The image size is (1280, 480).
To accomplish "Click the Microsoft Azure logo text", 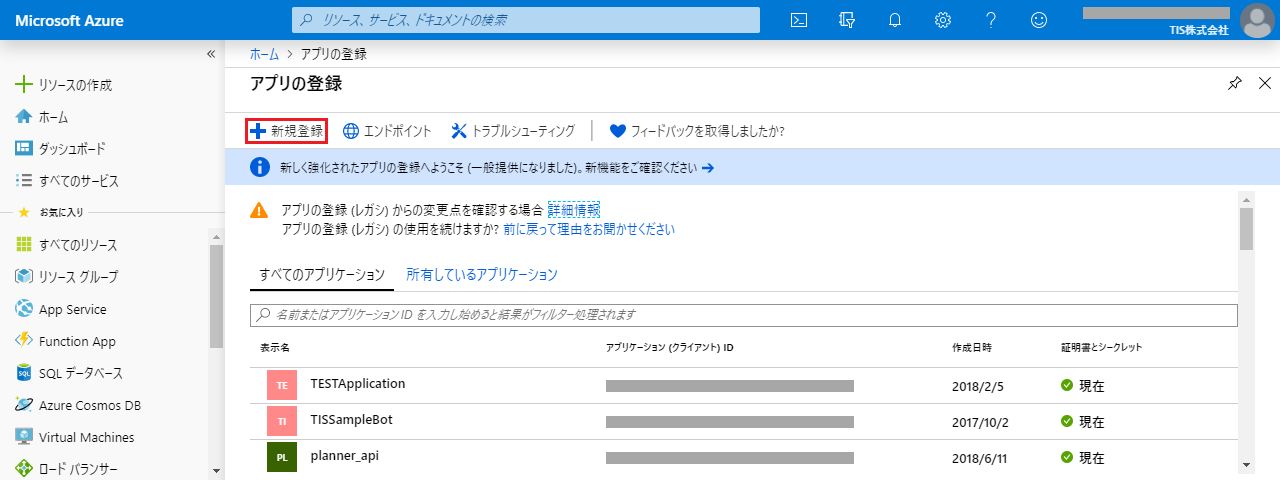I will click(70, 20).
